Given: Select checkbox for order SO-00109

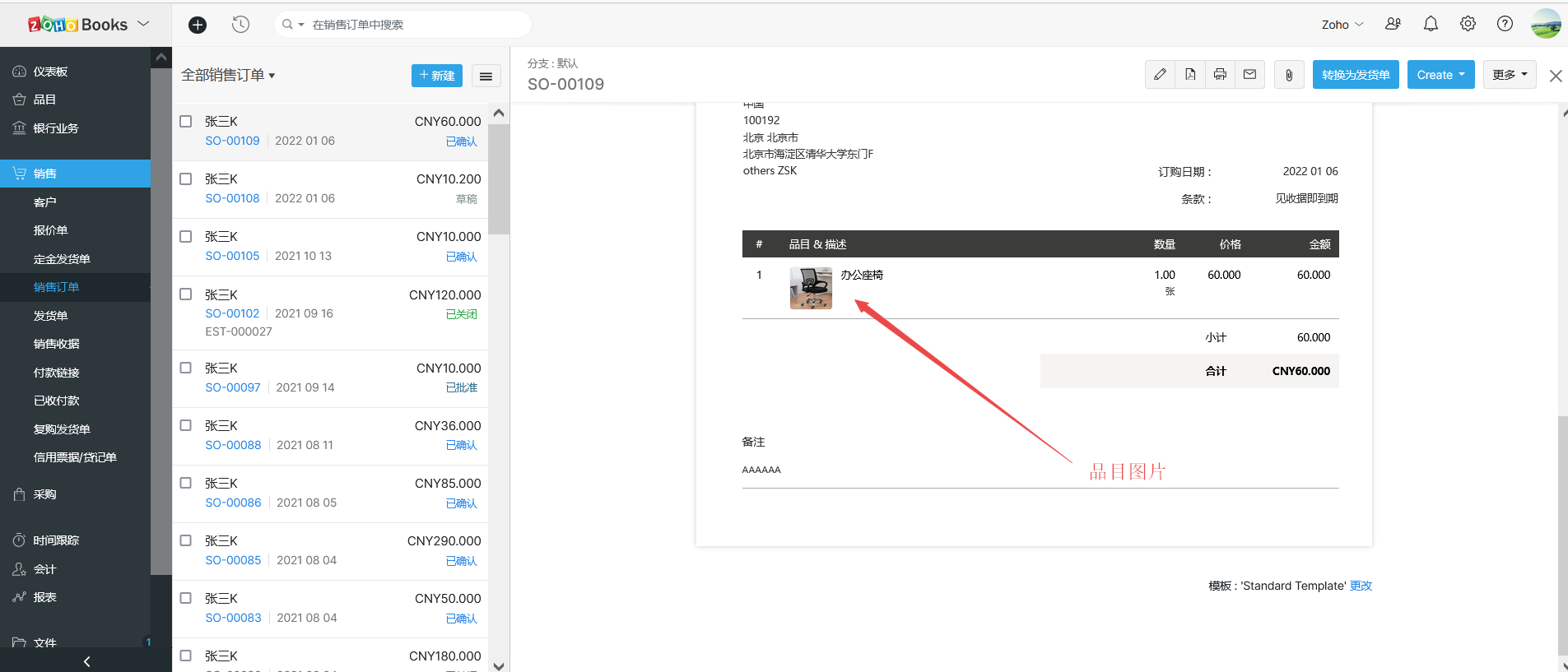Looking at the screenshot, I should 186,122.
